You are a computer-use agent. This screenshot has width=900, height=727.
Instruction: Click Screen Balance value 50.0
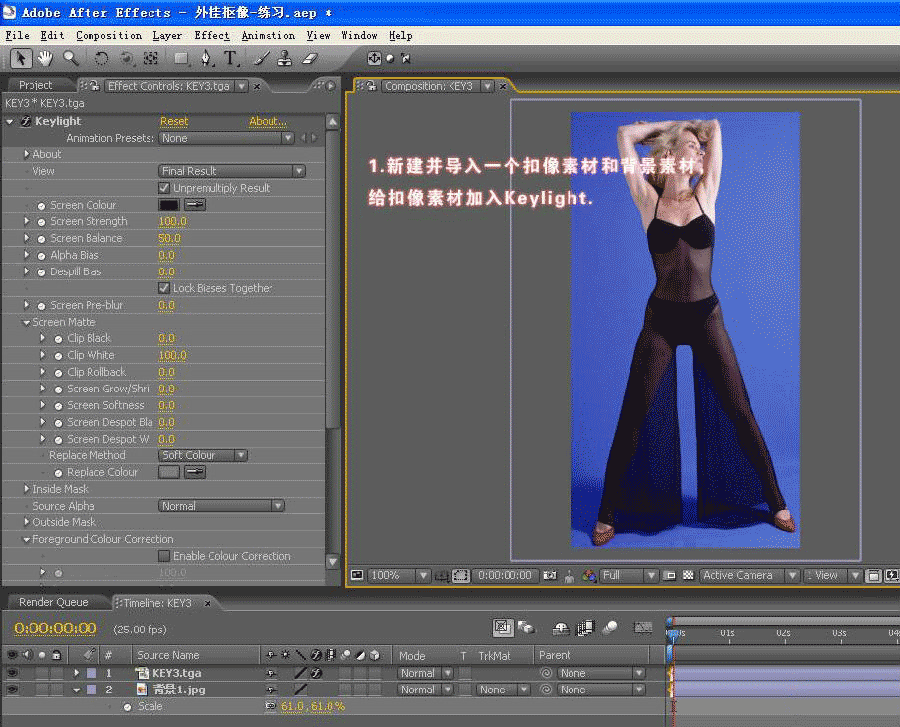tap(169, 238)
